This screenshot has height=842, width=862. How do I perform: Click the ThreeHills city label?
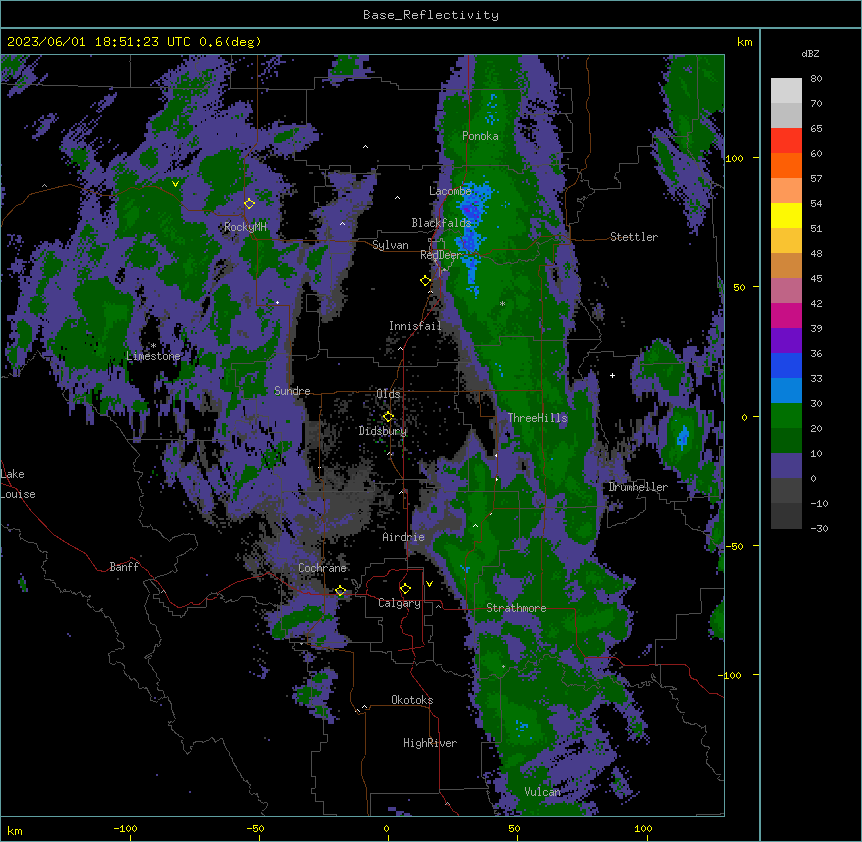click(x=538, y=418)
